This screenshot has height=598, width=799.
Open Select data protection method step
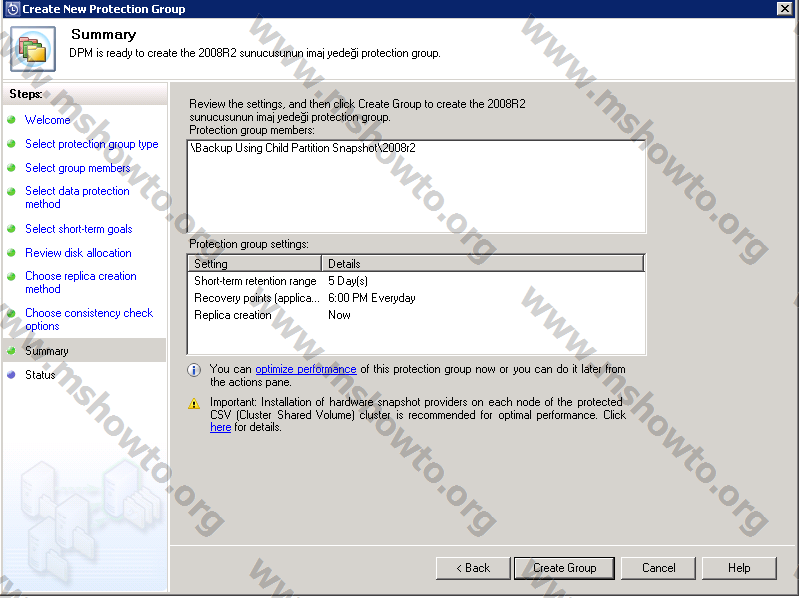77,197
